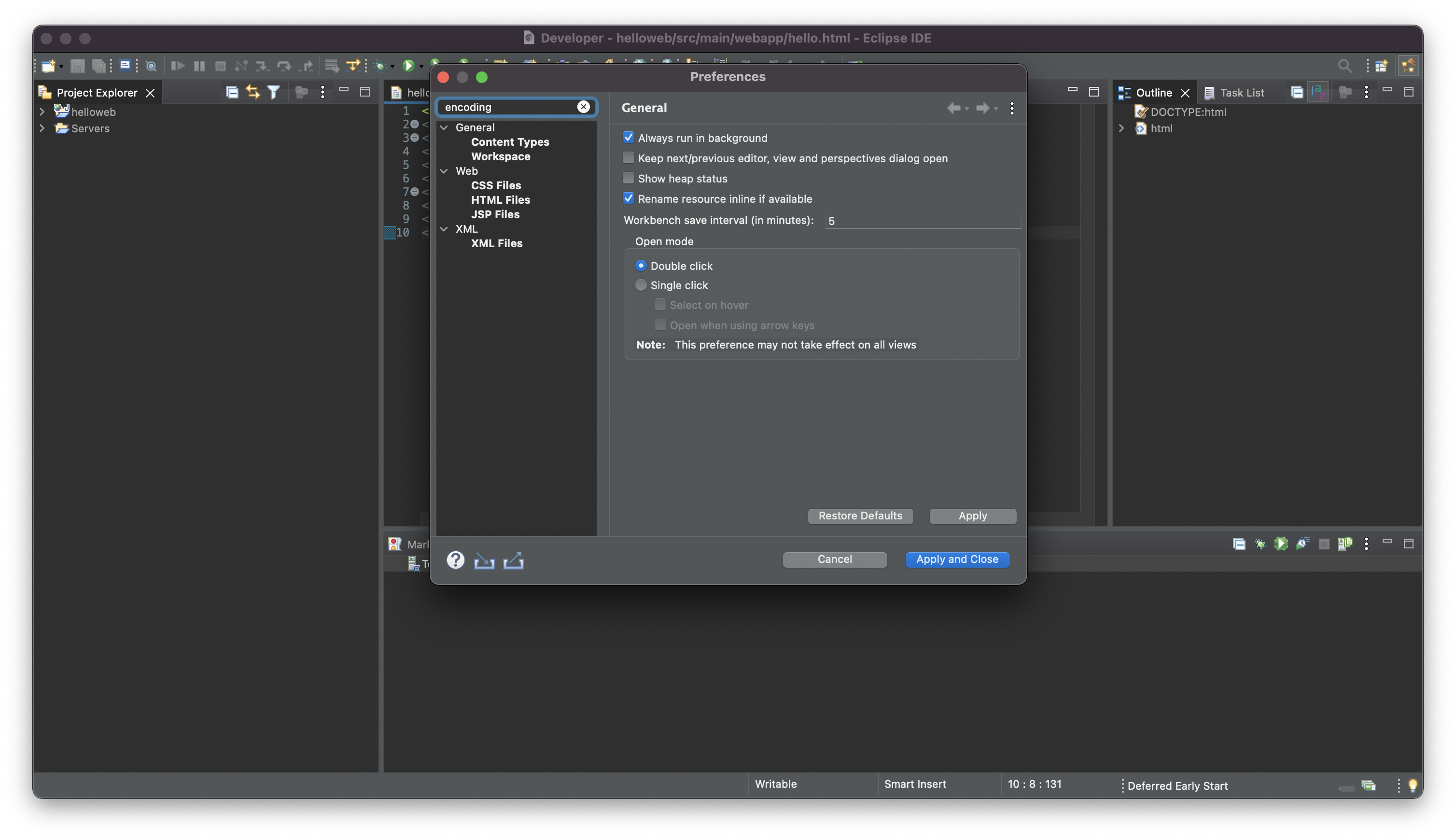Image resolution: width=1456 pixels, height=839 pixels.
Task: Click the Import preferences icon in the dialog footer
Action: (x=484, y=560)
